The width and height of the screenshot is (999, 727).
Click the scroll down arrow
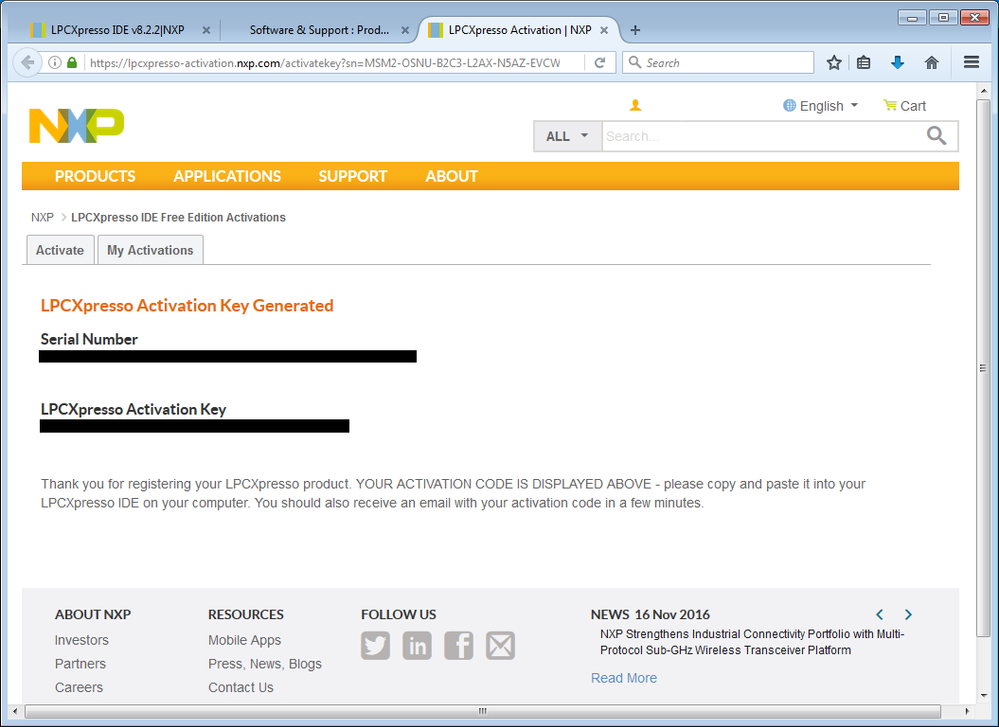coord(984,695)
